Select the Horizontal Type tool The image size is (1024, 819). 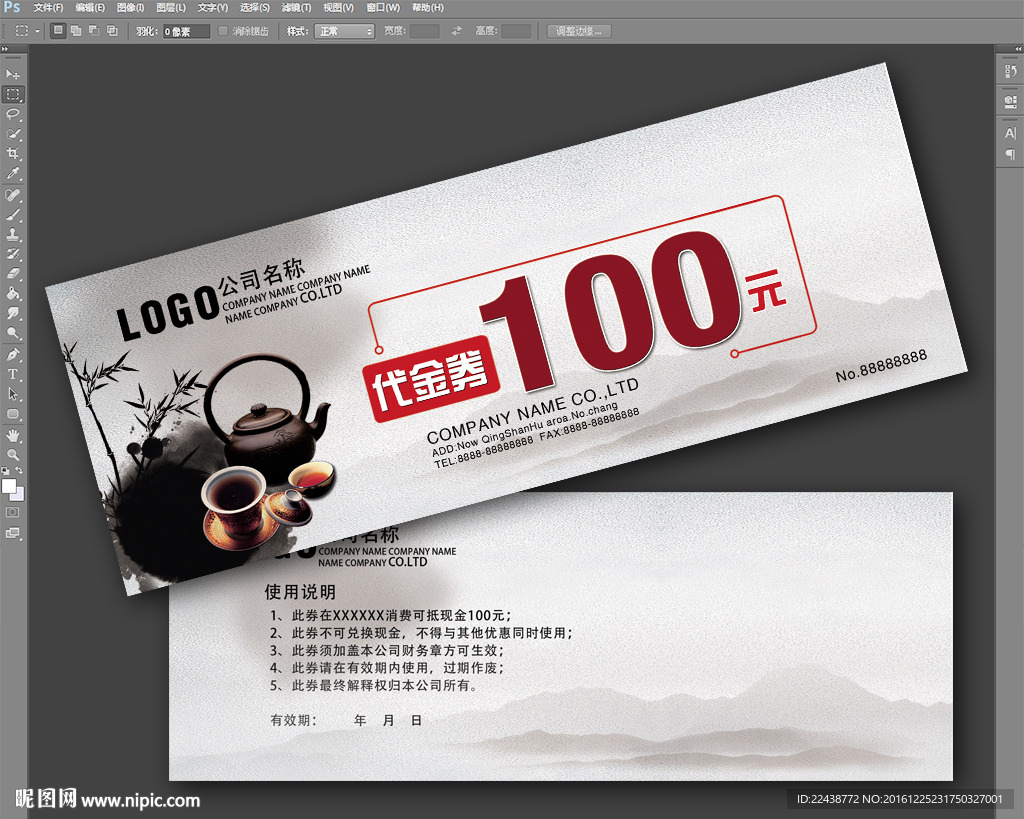coord(12,374)
